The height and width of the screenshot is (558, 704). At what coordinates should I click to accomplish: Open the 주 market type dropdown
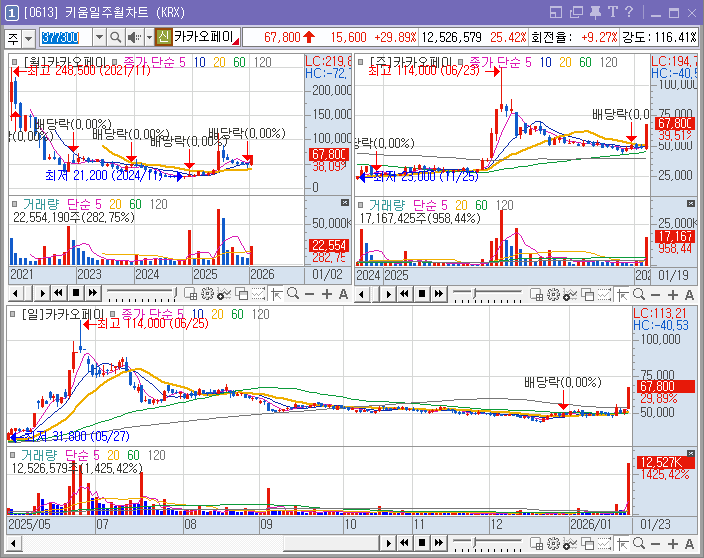[x=28, y=38]
